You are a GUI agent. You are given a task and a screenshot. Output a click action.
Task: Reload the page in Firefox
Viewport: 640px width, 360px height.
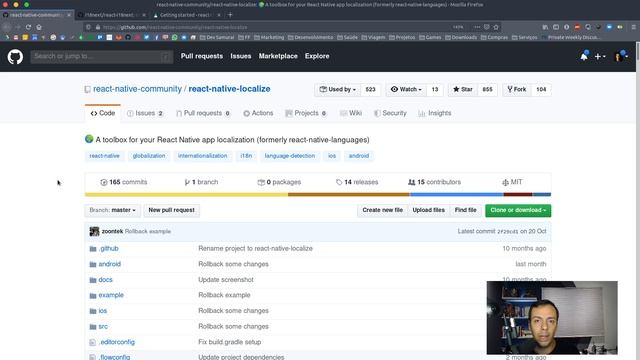(x=28, y=27)
